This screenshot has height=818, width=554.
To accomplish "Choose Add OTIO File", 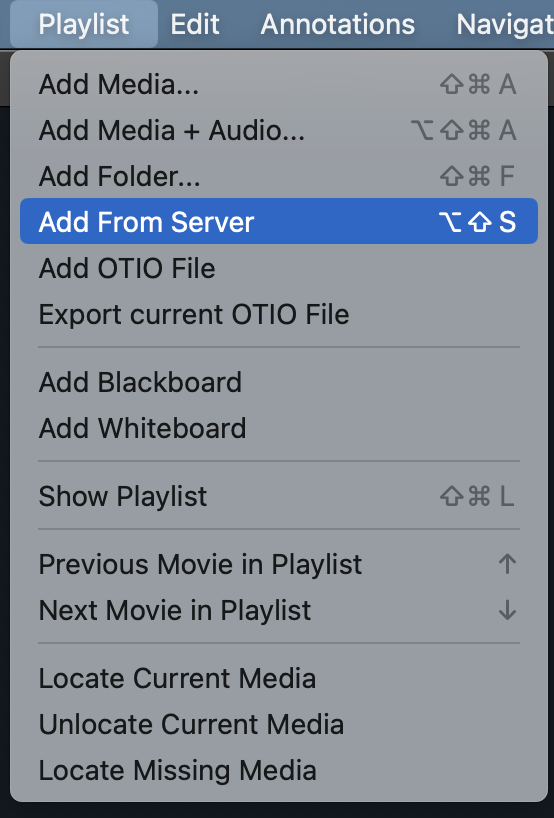I will pos(279,268).
